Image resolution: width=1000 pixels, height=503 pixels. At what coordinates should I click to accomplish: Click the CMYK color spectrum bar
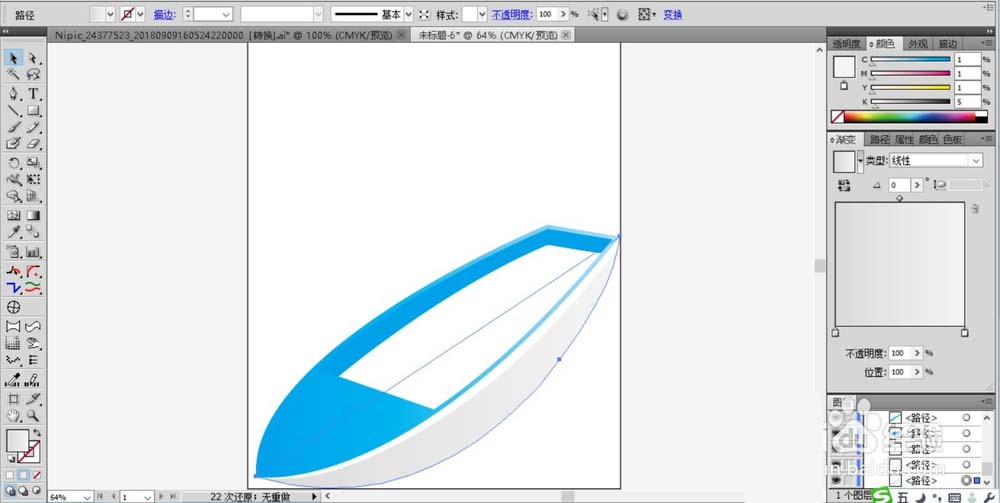[910, 117]
